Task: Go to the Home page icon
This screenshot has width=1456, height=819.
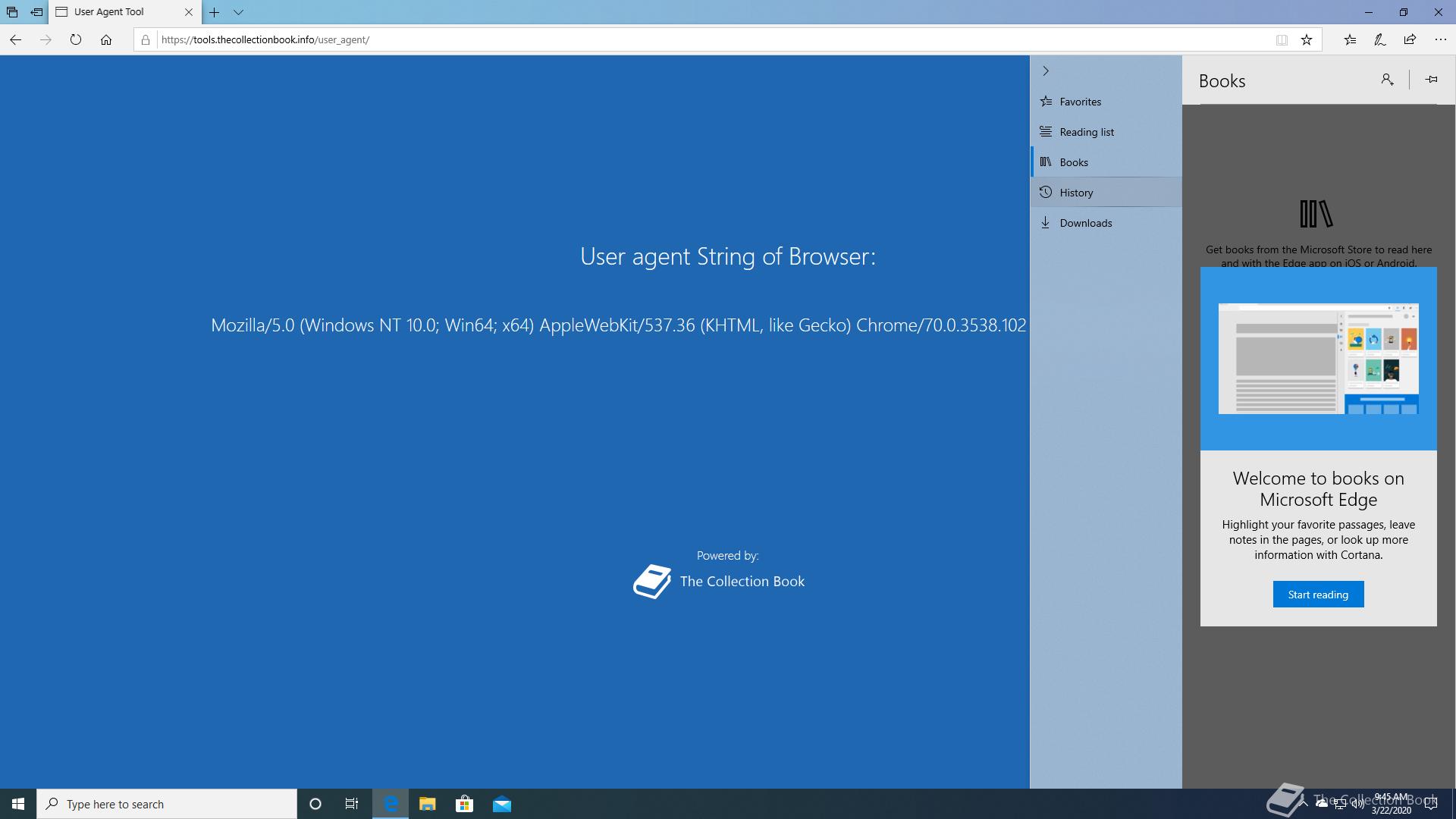Action: pos(106,39)
